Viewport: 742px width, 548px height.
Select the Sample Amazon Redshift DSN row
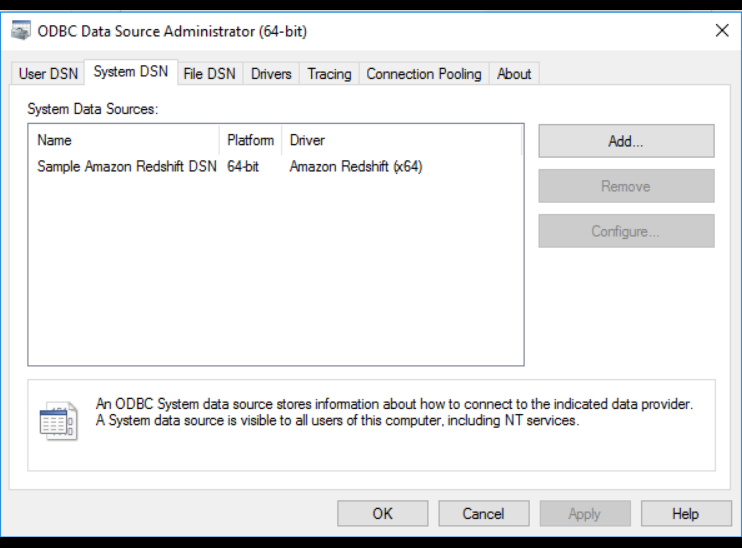pyautogui.click(x=275, y=167)
